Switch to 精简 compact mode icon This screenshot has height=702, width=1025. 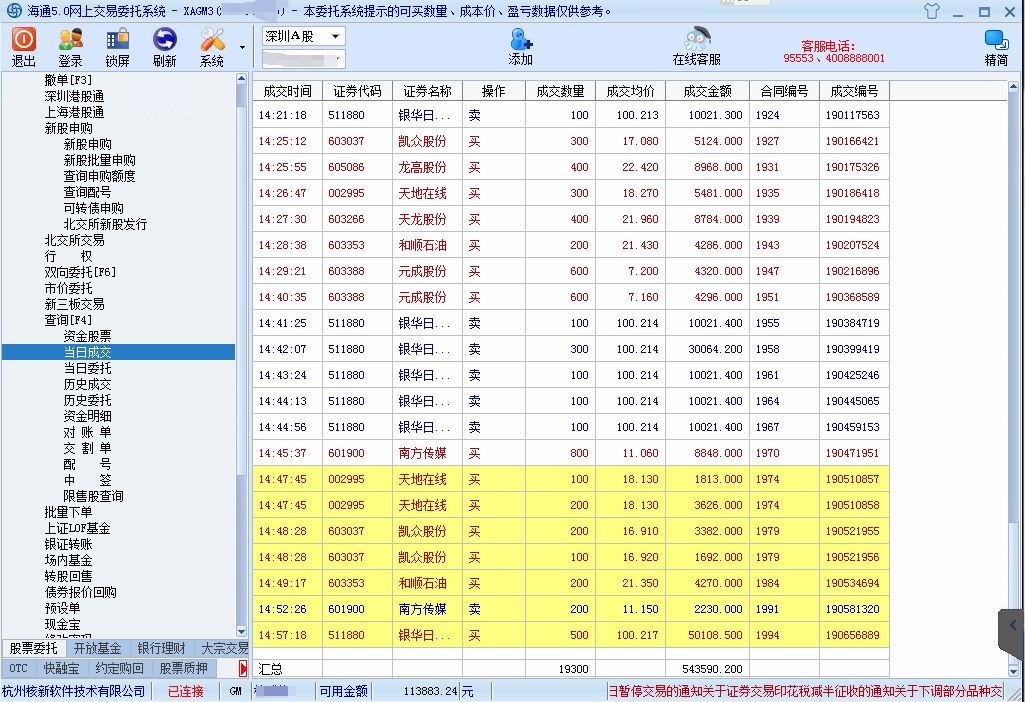(996, 46)
